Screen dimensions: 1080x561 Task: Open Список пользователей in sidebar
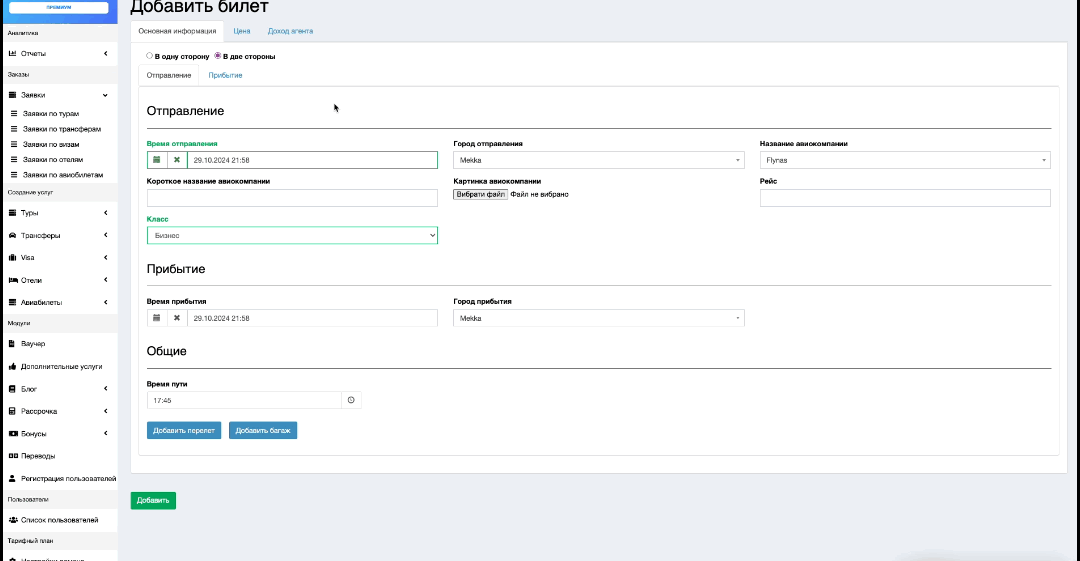pos(60,520)
